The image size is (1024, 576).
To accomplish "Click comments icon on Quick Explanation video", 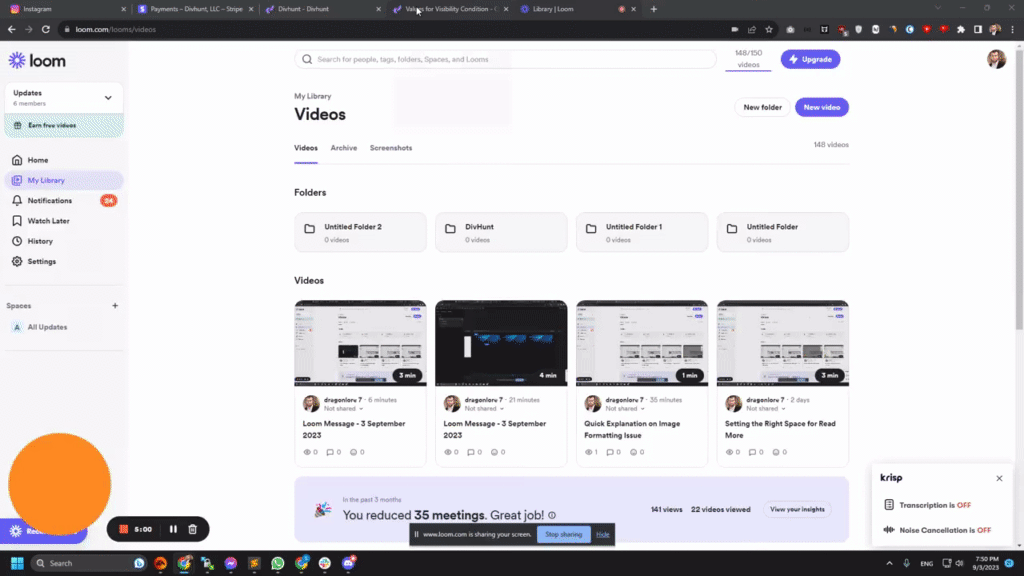I will [x=609, y=452].
